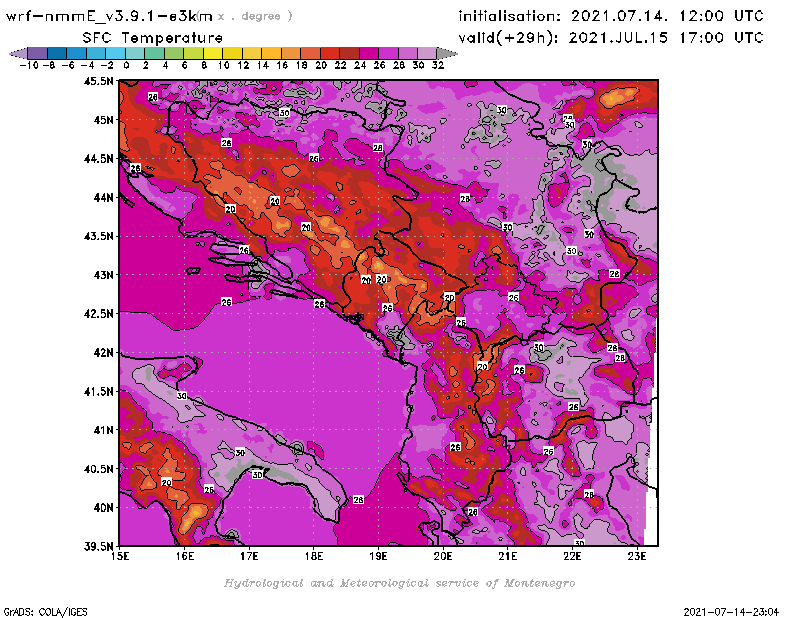Click the '44N' latitude label

[x=103, y=197]
